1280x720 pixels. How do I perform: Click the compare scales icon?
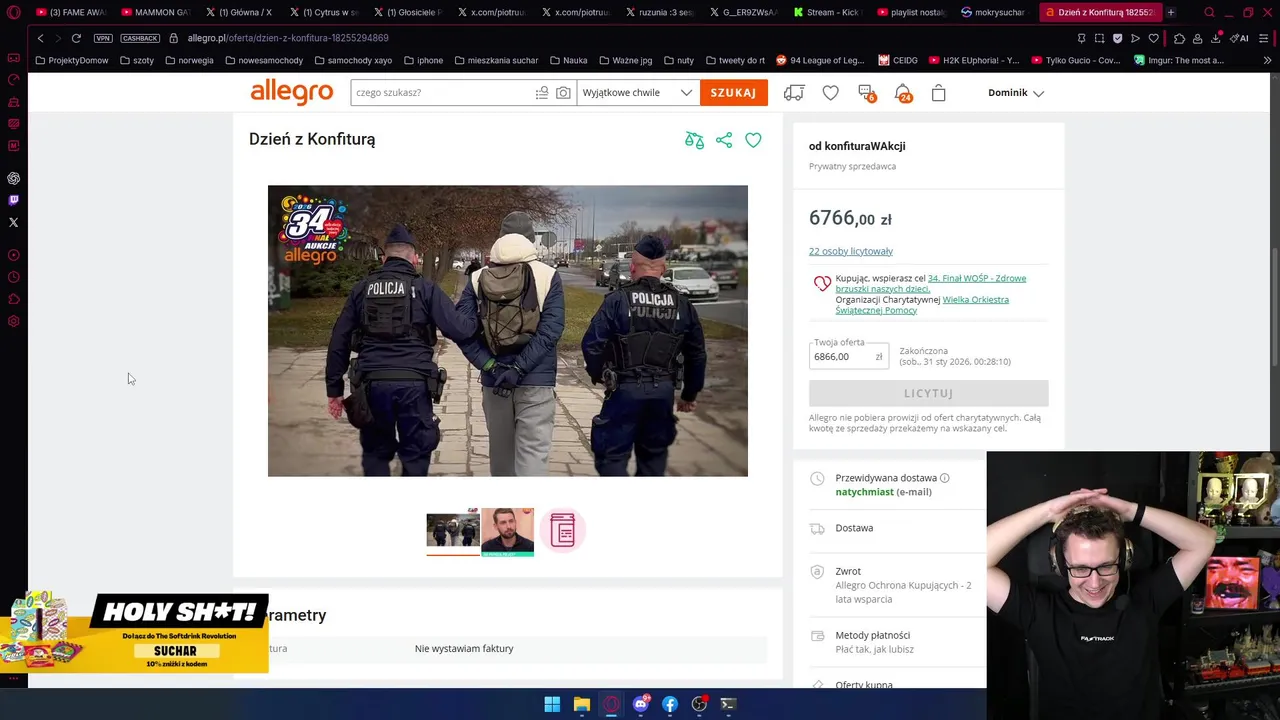coord(694,140)
